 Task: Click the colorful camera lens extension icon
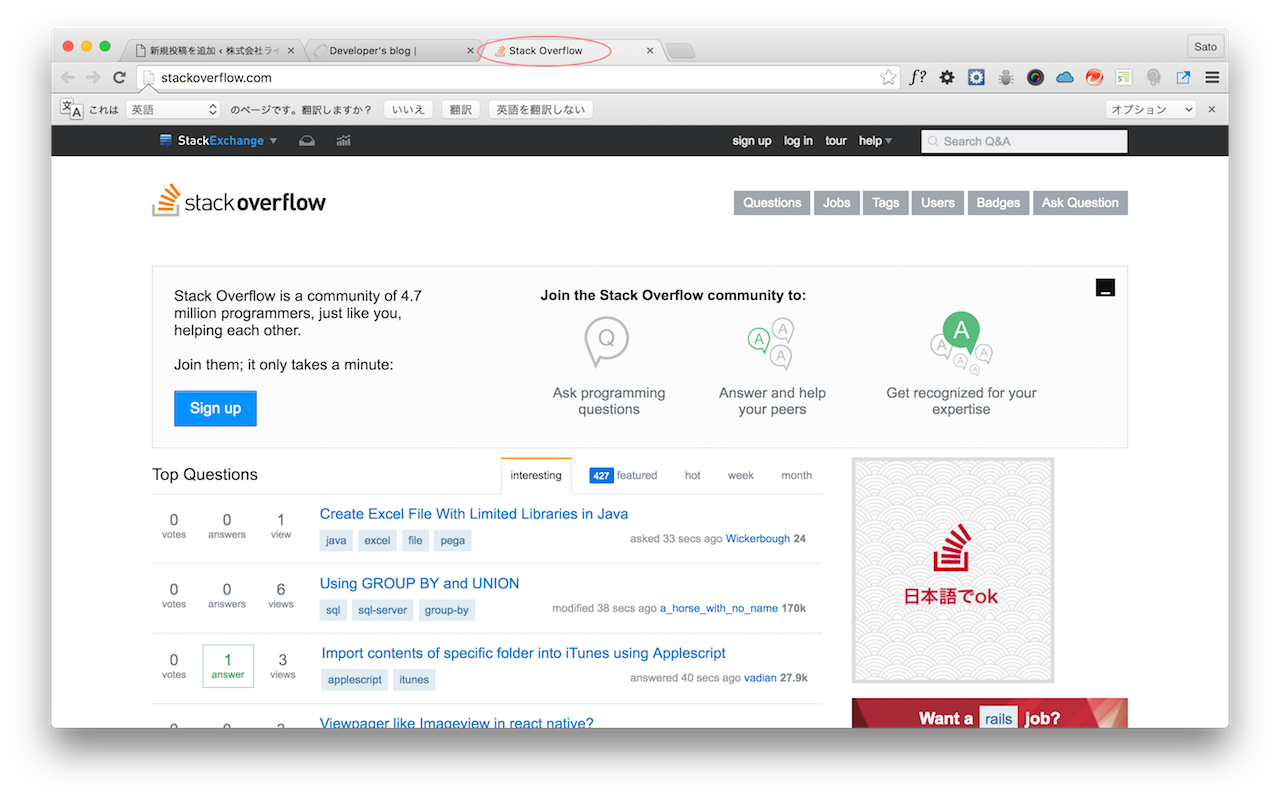pos(1035,77)
